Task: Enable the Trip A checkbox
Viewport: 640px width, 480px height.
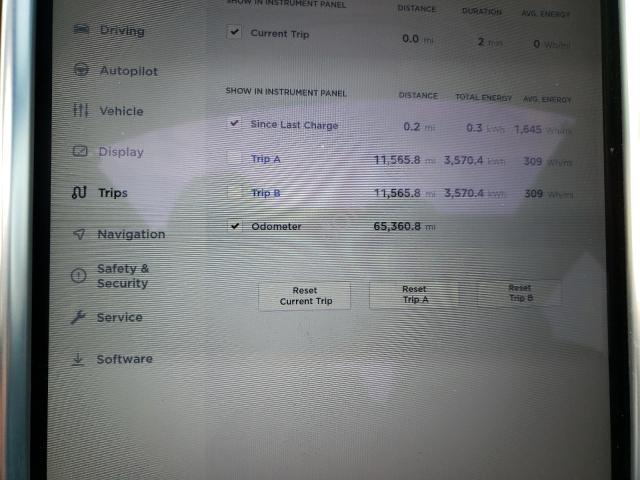Action: [235, 158]
